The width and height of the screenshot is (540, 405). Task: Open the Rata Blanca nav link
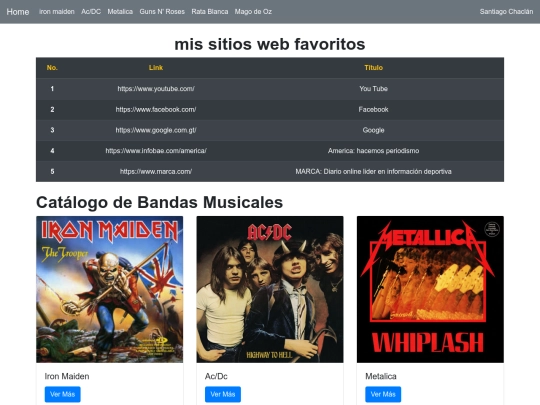(210, 12)
